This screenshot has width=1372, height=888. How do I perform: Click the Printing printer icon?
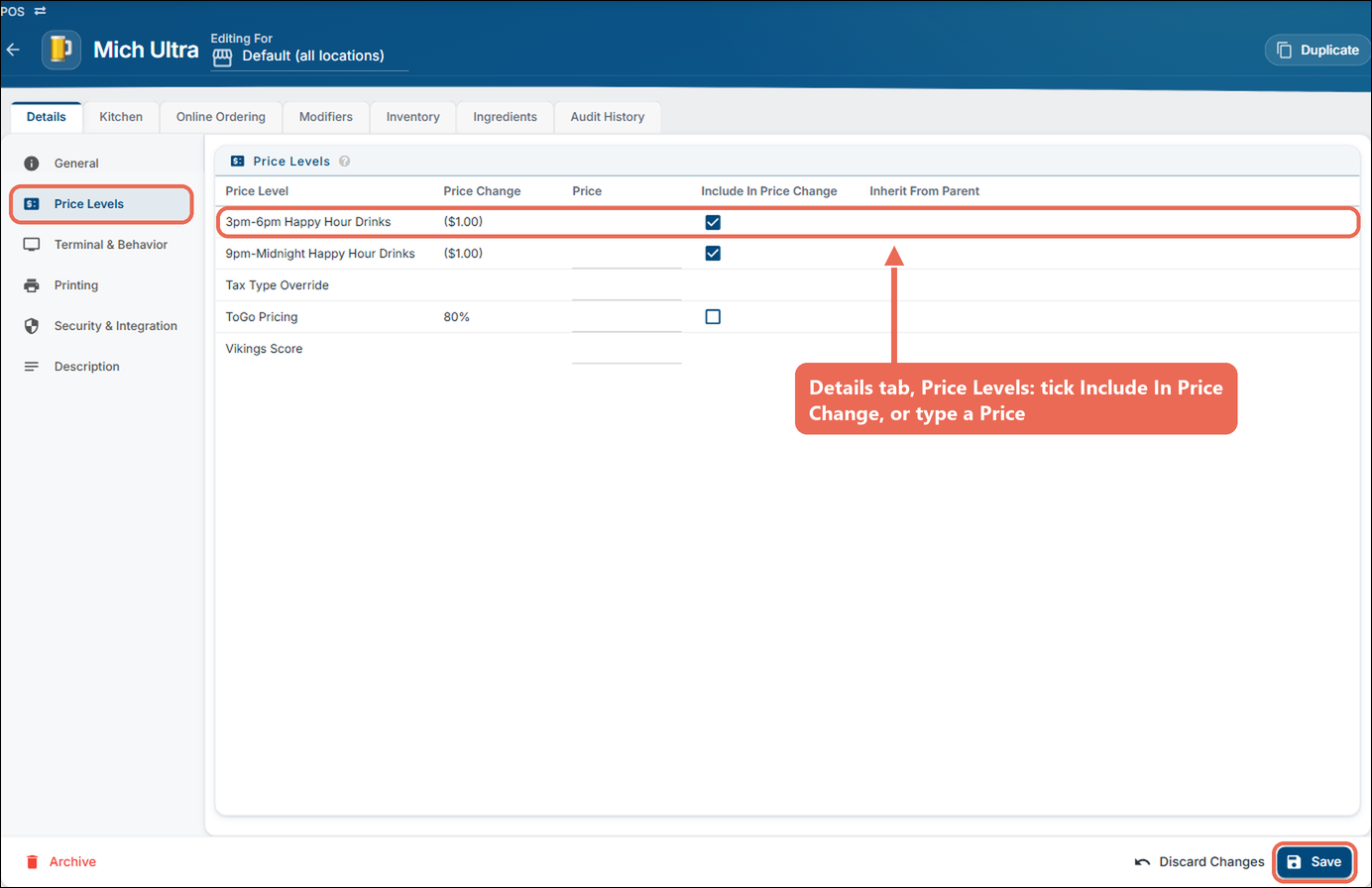click(x=32, y=285)
